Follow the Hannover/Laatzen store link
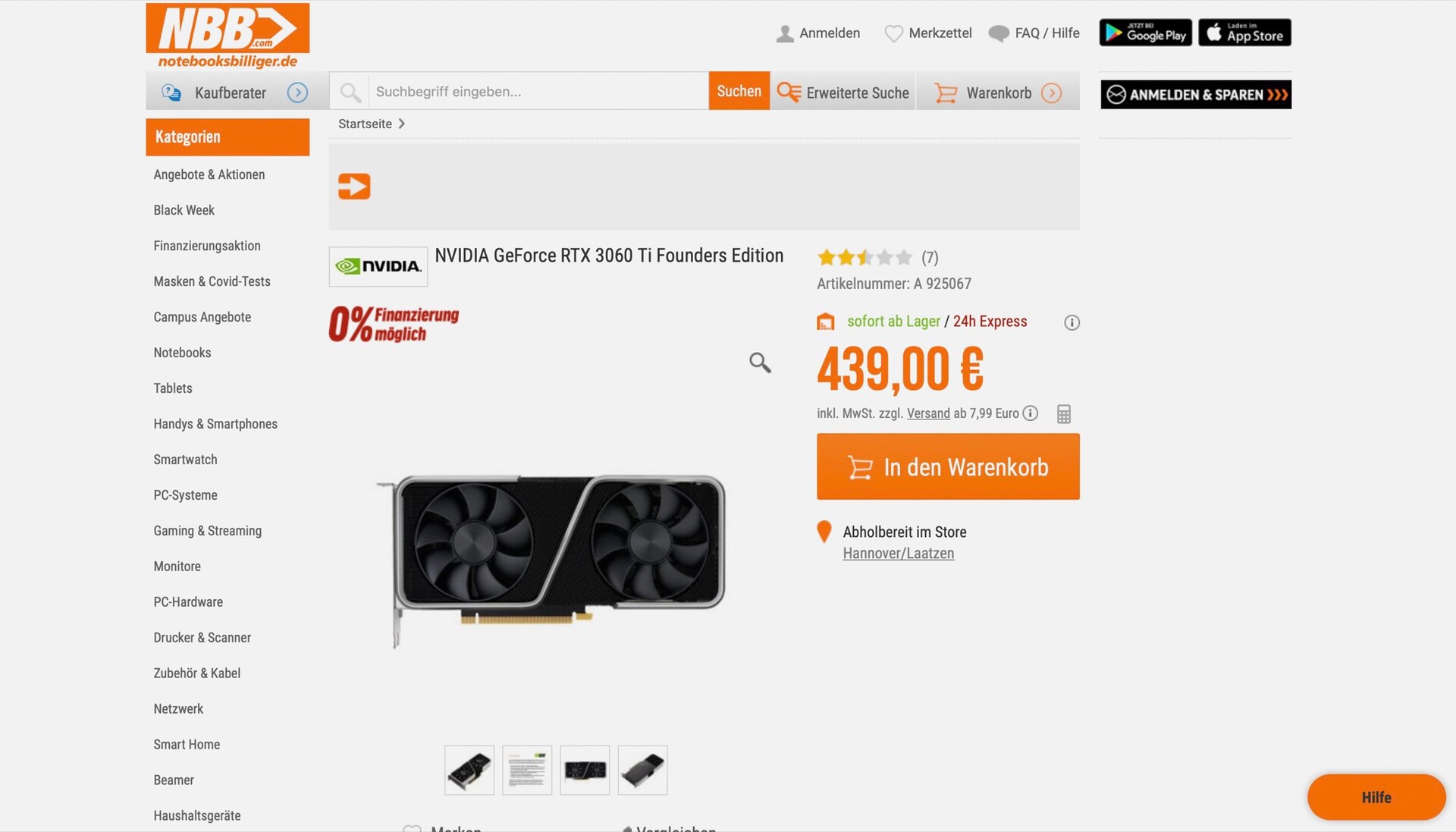 pyautogui.click(x=899, y=554)
